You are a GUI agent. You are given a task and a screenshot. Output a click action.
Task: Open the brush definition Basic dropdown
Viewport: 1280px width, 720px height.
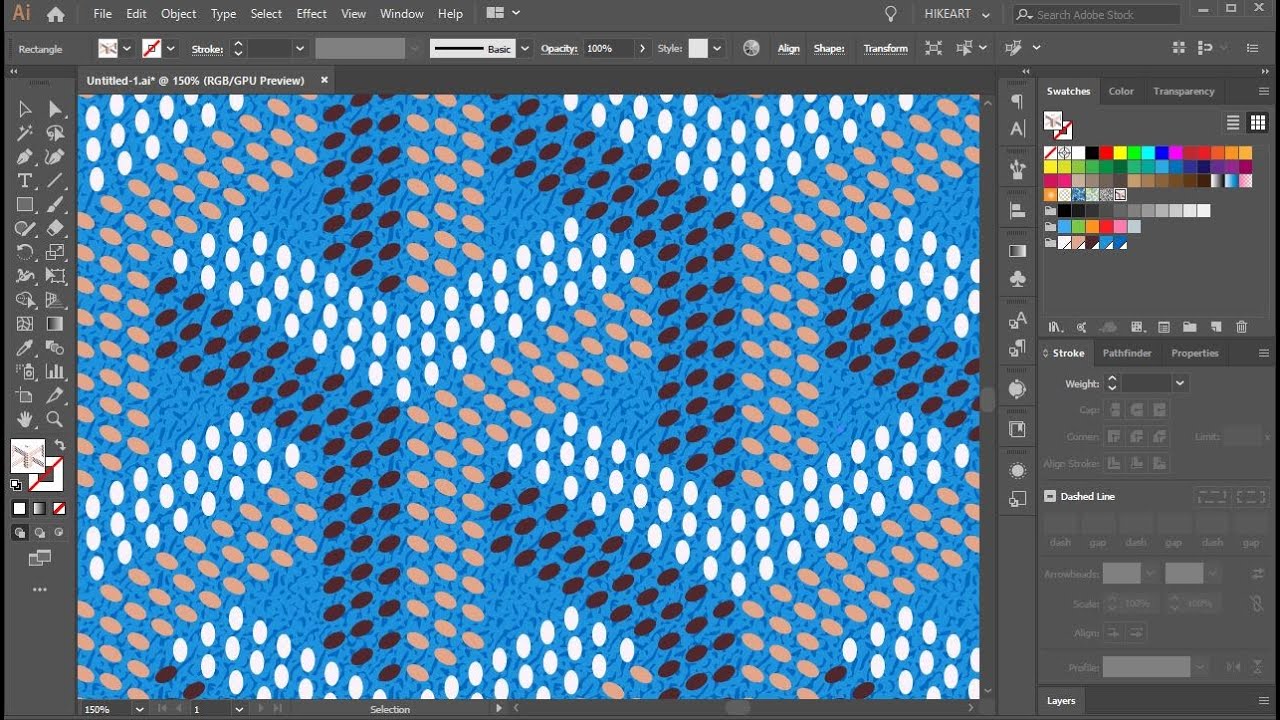525,48
